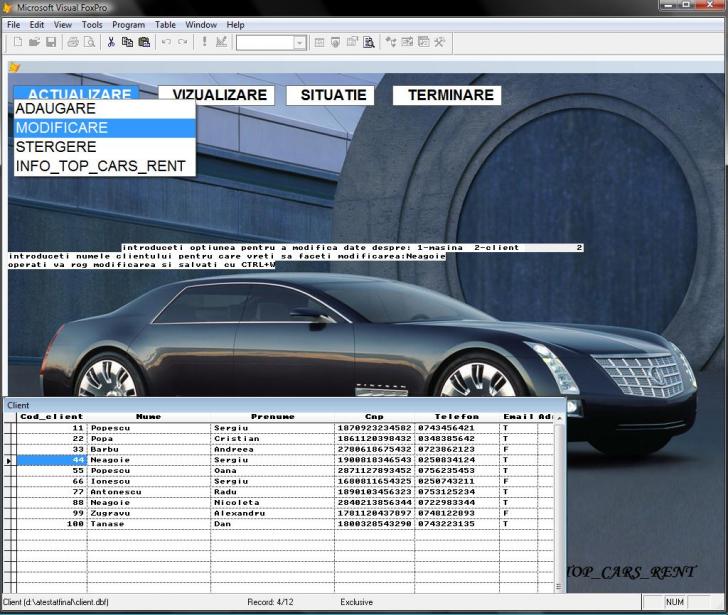Open the Program menu
The height and width of the screenshot is (615, 728).
click(129, 25)
